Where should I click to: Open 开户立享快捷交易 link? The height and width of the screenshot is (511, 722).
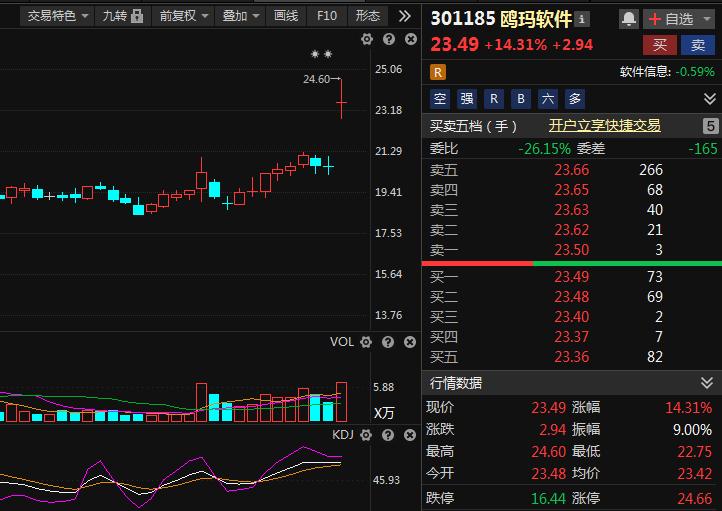(605, 125)
